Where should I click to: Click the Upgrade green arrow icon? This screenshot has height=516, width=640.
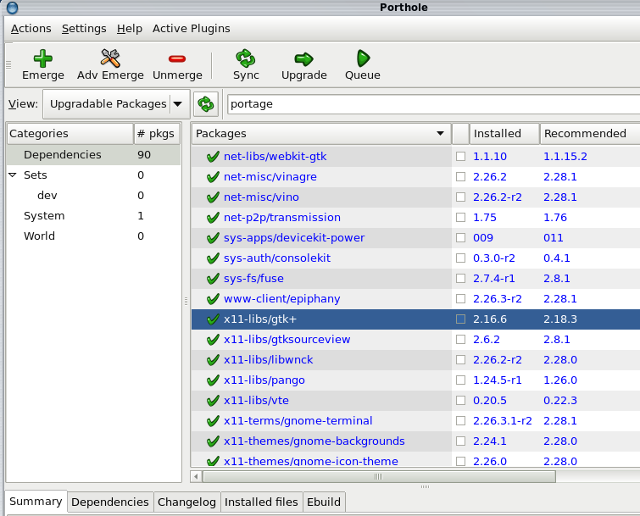click(304, 59)
